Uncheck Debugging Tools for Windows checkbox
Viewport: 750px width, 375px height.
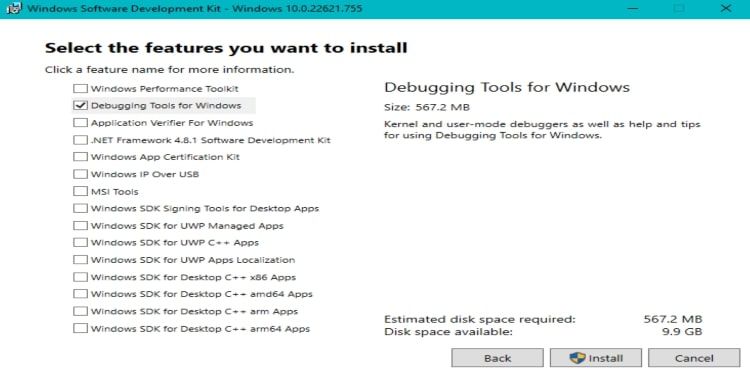tap(80, 105)
